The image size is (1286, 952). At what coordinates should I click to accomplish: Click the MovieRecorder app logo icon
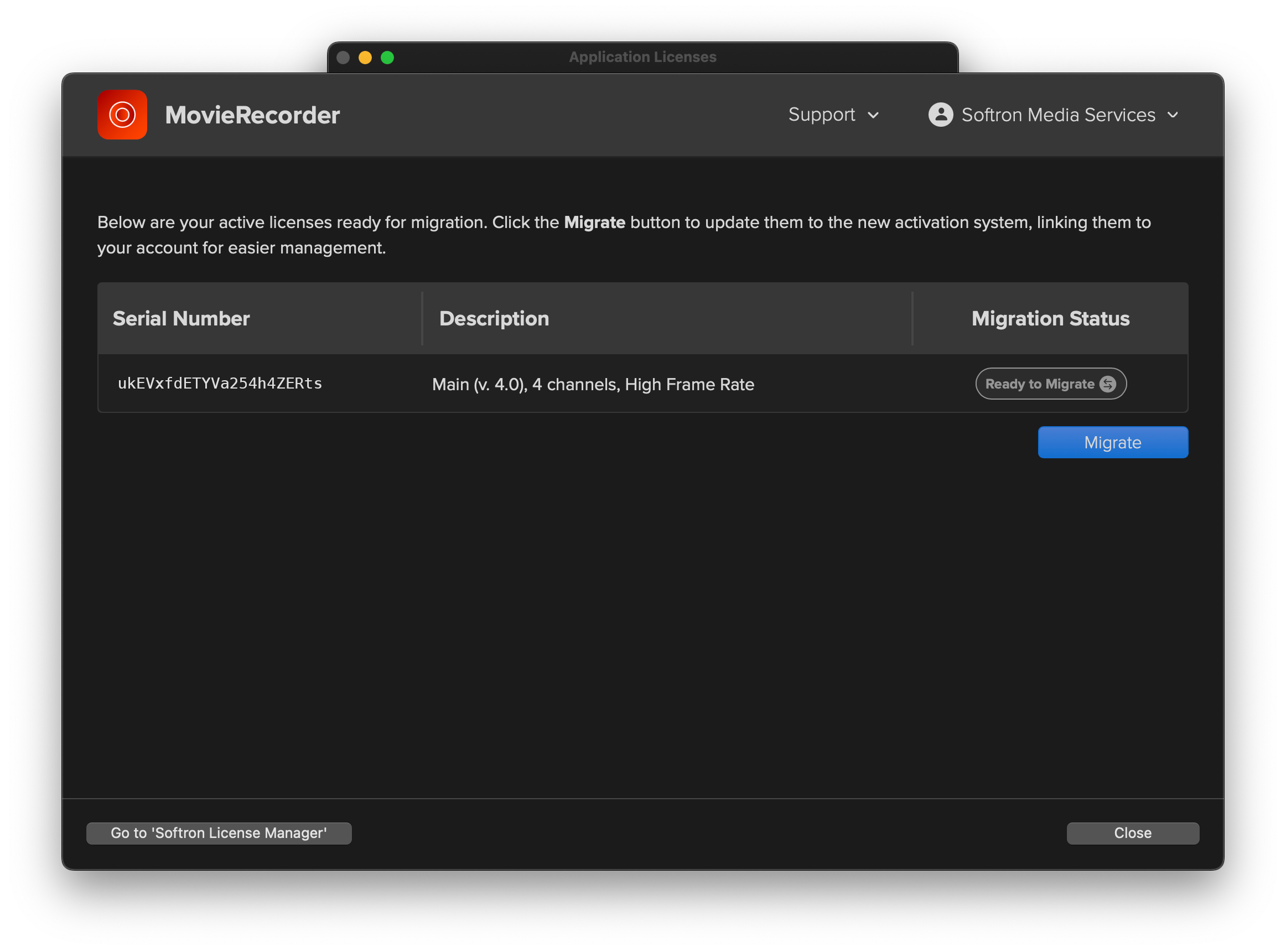[x=122, y=115]
